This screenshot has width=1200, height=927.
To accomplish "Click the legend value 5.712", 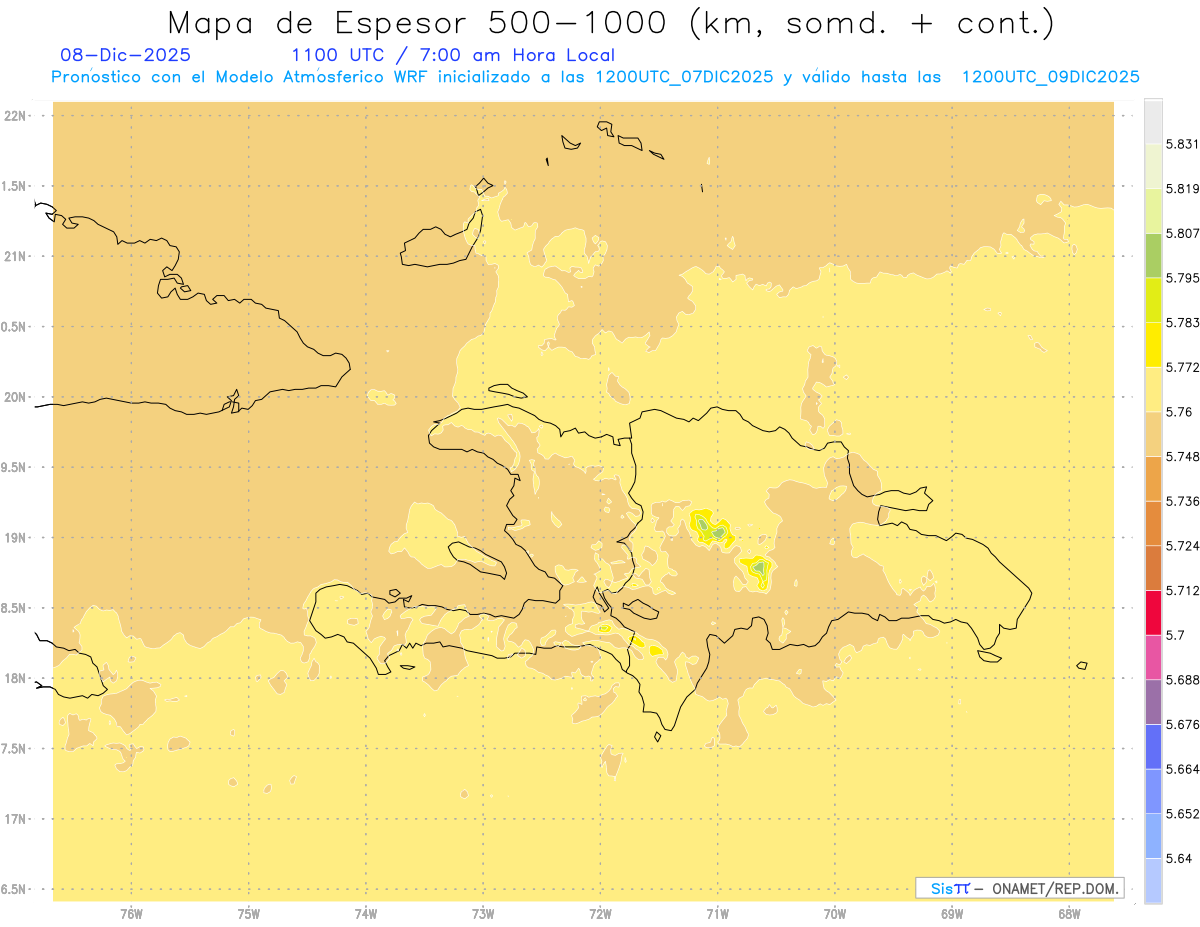I will pos(1182,591).
